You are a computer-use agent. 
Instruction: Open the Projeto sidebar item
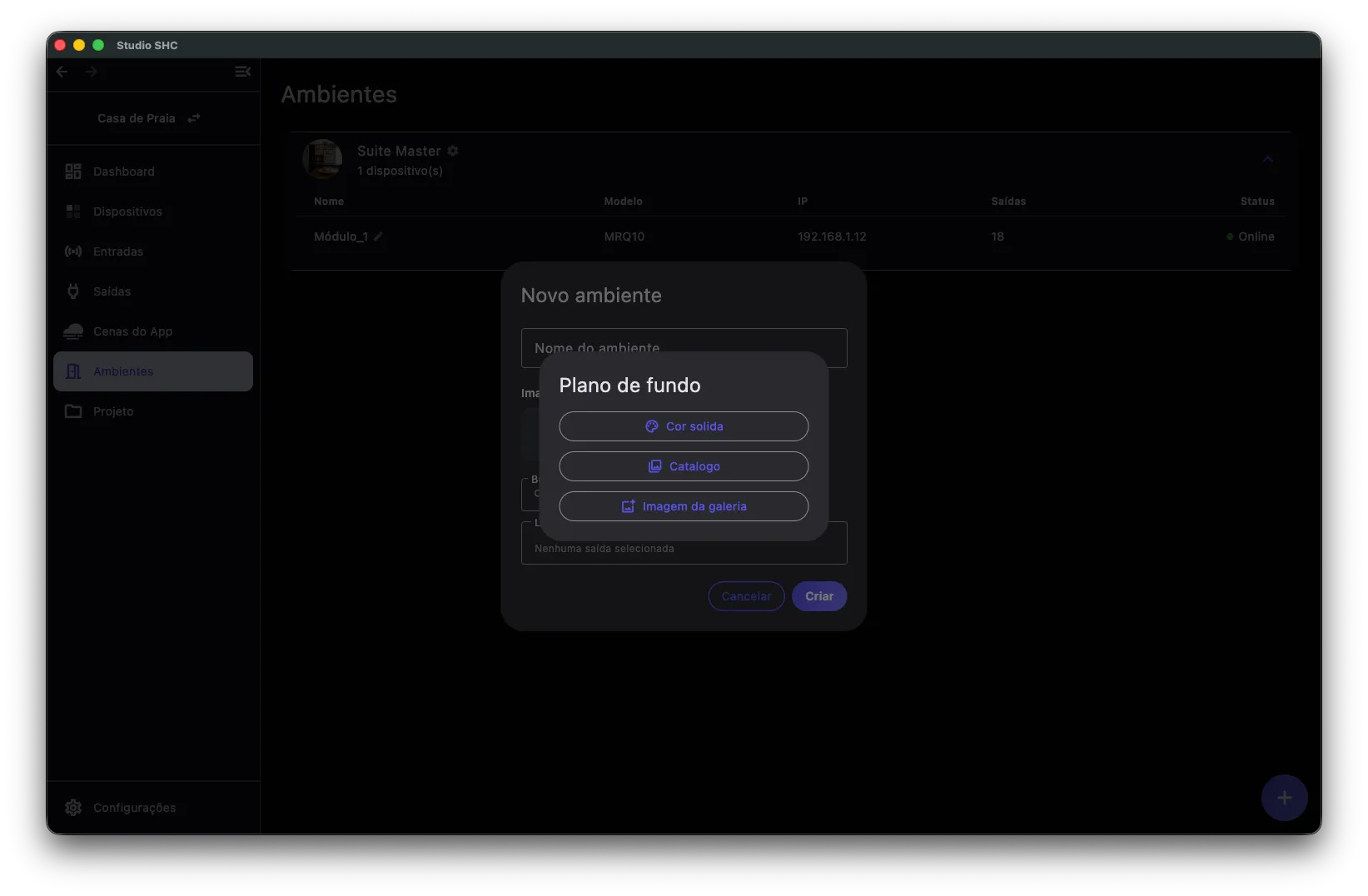[x=153, y=411]
